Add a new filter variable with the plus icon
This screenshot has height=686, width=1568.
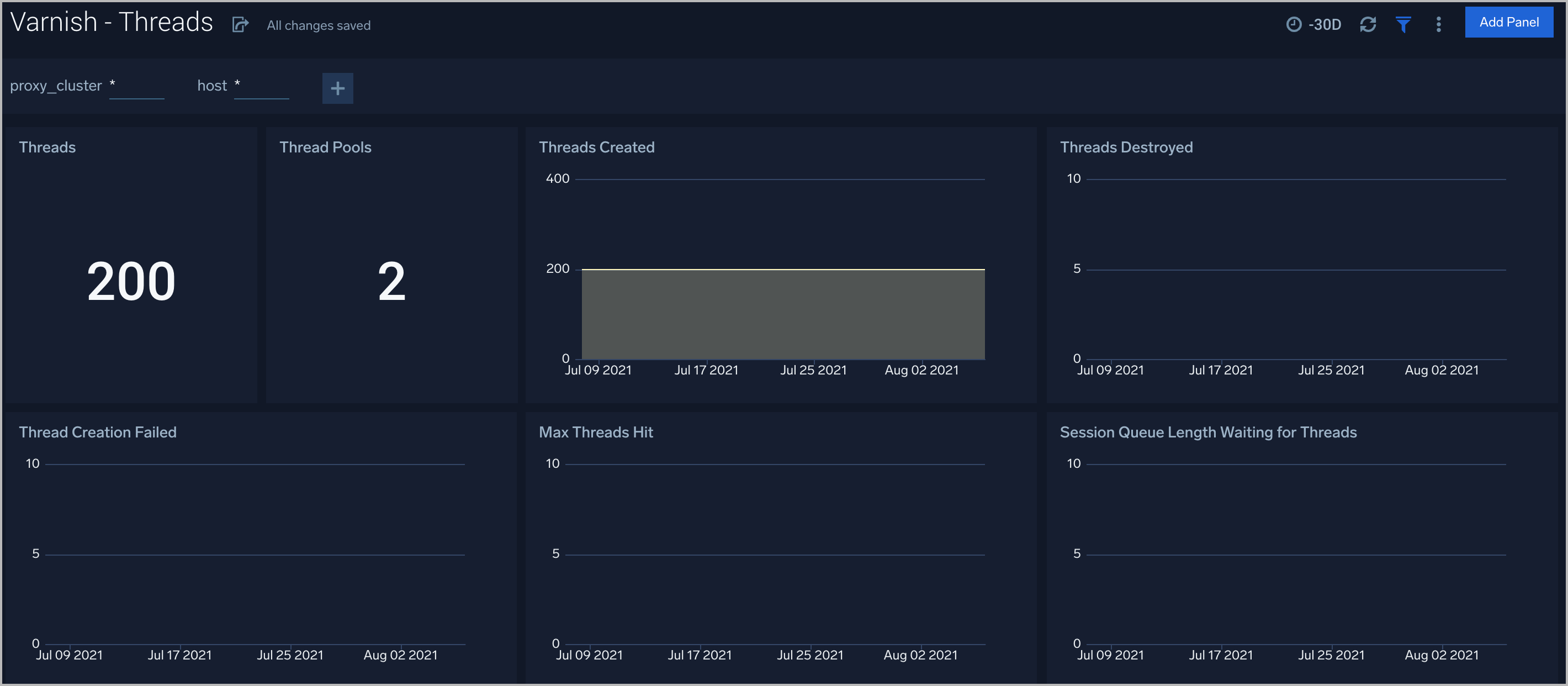337,88
